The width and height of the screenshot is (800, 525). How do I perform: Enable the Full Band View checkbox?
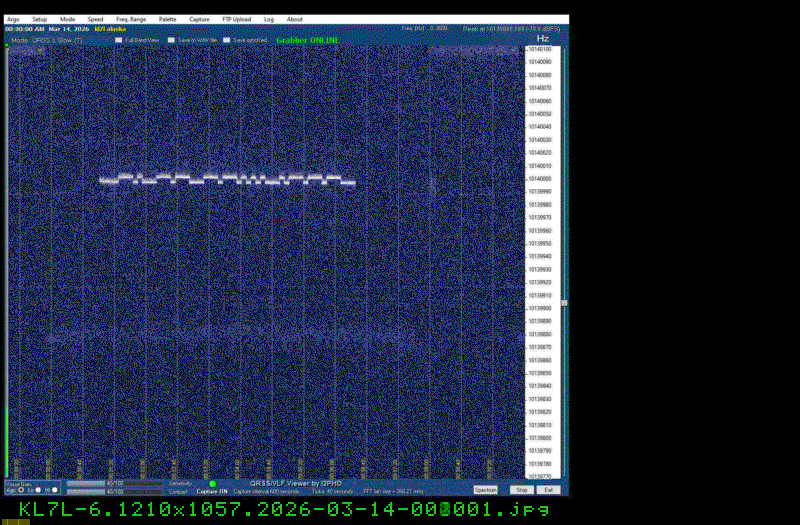click(119, 40)
